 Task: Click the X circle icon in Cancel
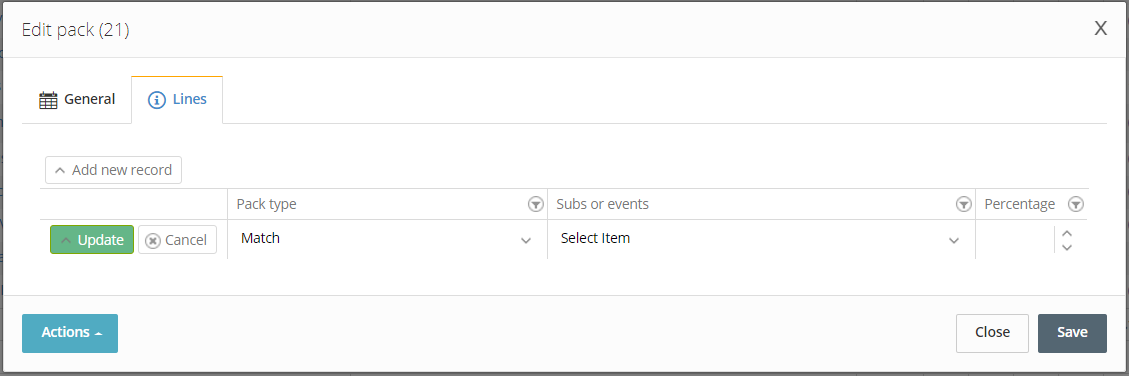click(x=152, y=241)
